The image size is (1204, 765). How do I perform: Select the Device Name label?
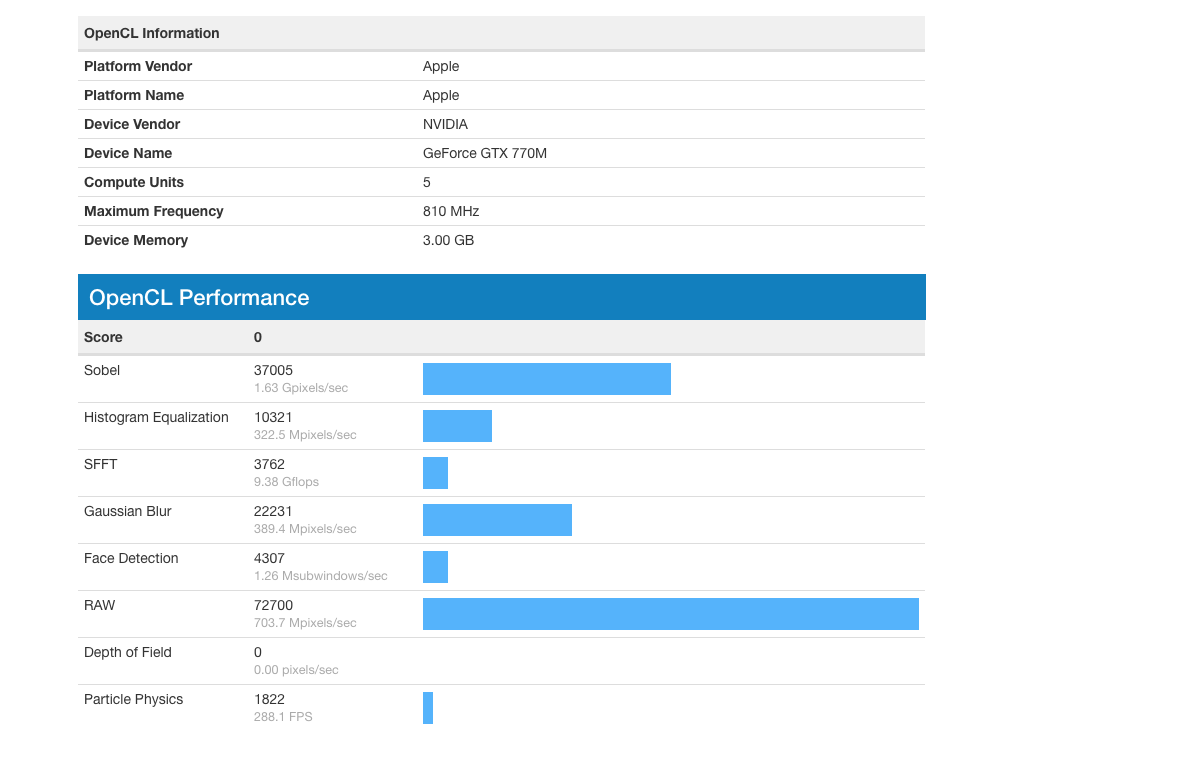point(128,153)
